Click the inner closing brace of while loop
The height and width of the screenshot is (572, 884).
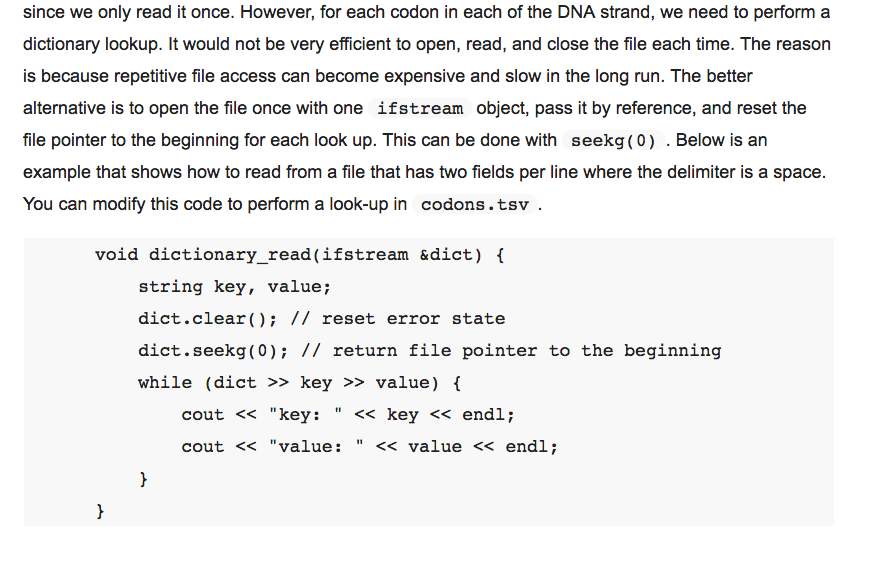click(x=143, y=479)
